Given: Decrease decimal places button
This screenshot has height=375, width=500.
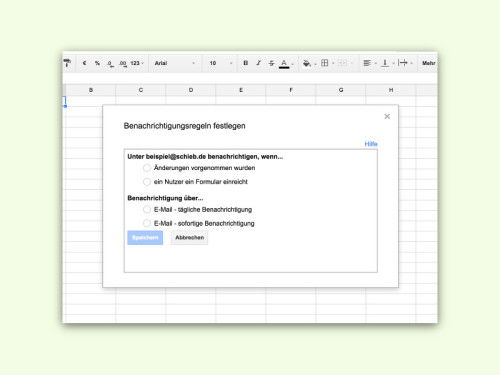Looking at the screenshot, I should pos(110,63).
